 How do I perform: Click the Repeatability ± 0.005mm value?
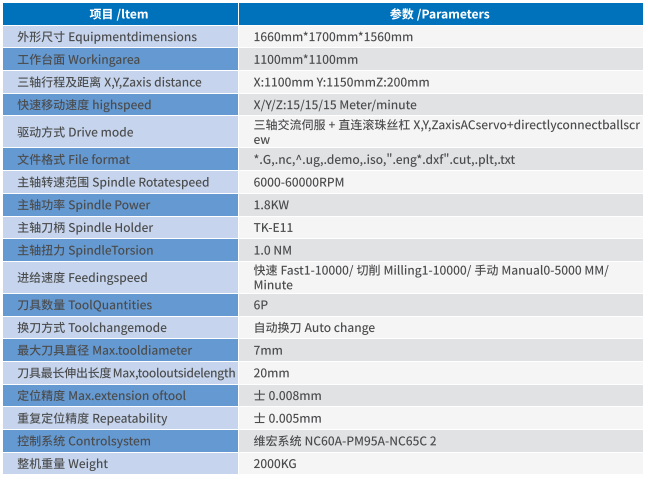point(288,419)
